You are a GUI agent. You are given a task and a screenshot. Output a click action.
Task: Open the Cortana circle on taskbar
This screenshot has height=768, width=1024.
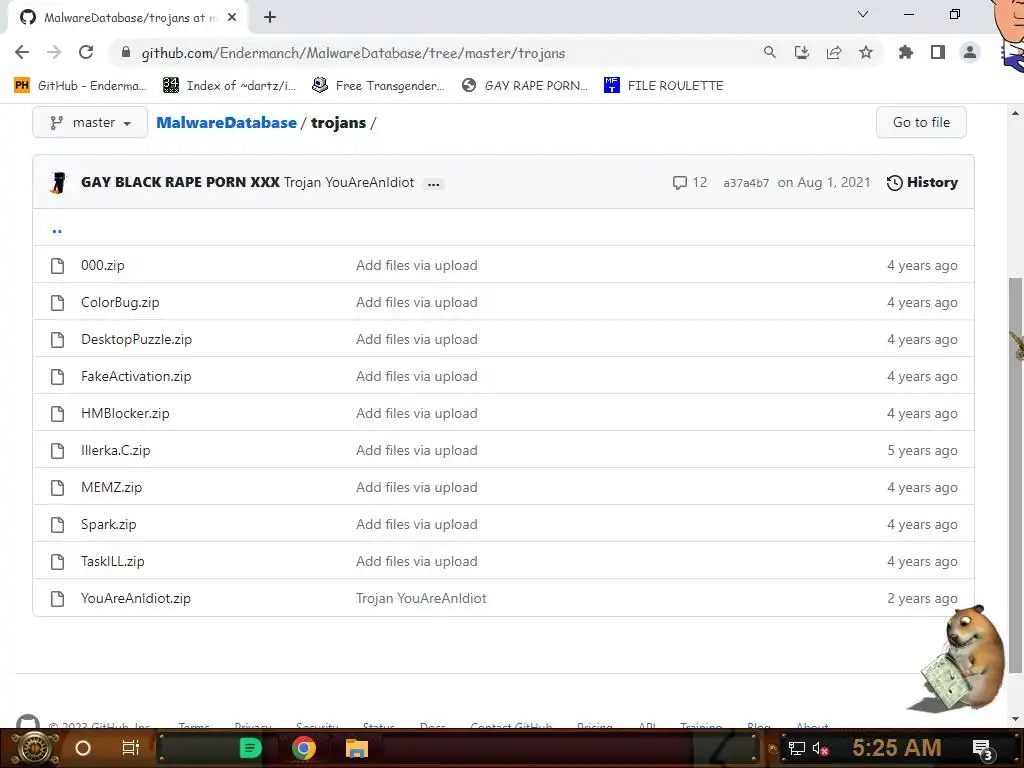(83, 748)
